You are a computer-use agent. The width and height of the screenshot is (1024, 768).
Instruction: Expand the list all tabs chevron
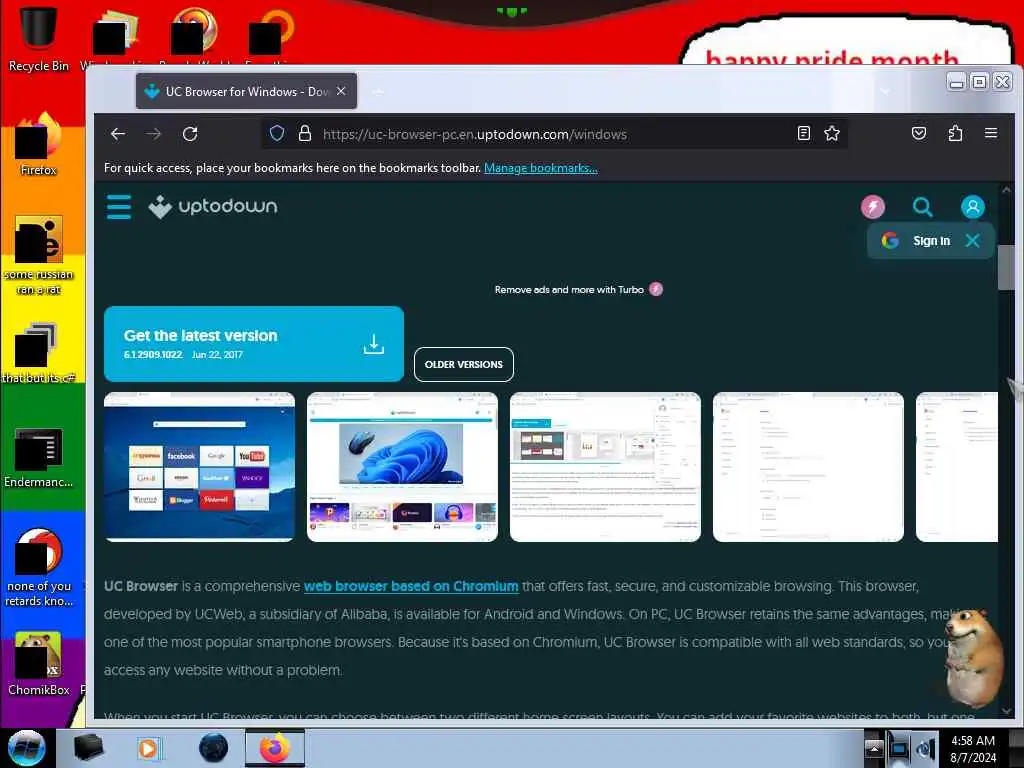click(886, 91)
